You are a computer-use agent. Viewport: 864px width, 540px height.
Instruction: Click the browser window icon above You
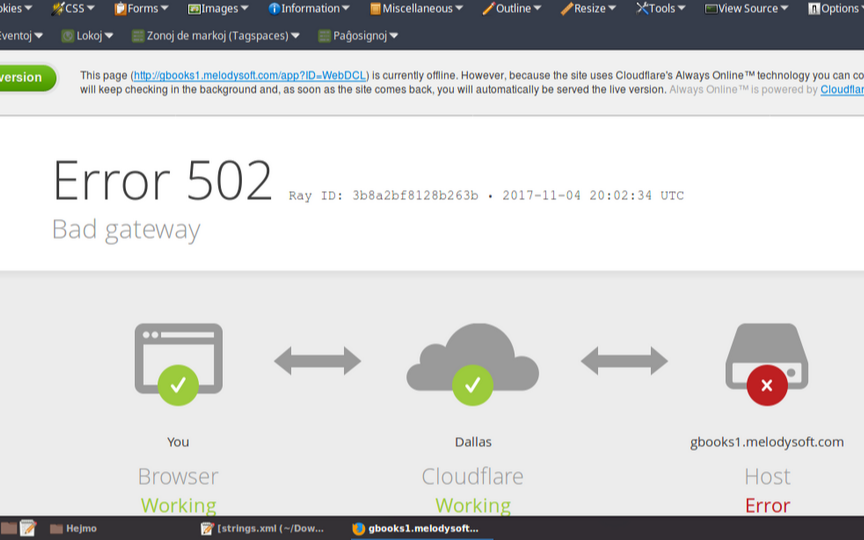coord(179,358)
